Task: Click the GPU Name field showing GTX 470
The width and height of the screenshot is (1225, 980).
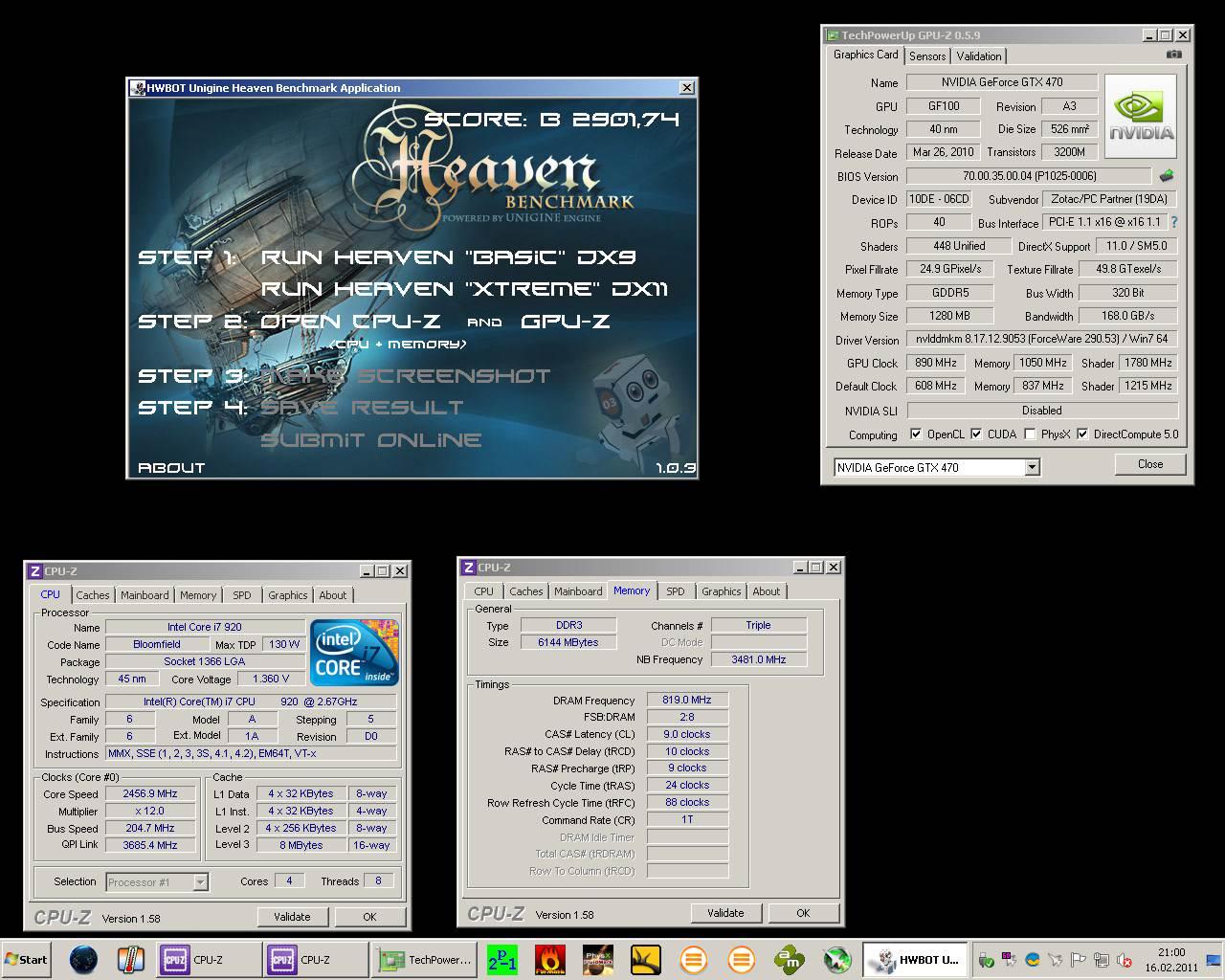Action: [1002, 82]
